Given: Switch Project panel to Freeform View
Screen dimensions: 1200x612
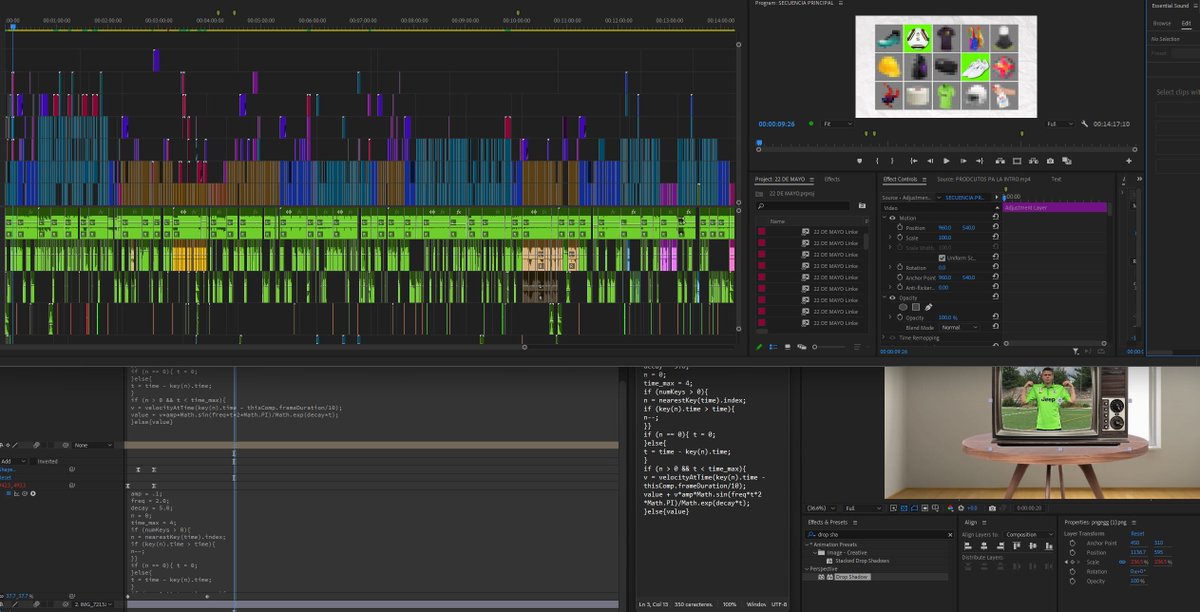Looking at the screenshot, I should click(801, 347).
